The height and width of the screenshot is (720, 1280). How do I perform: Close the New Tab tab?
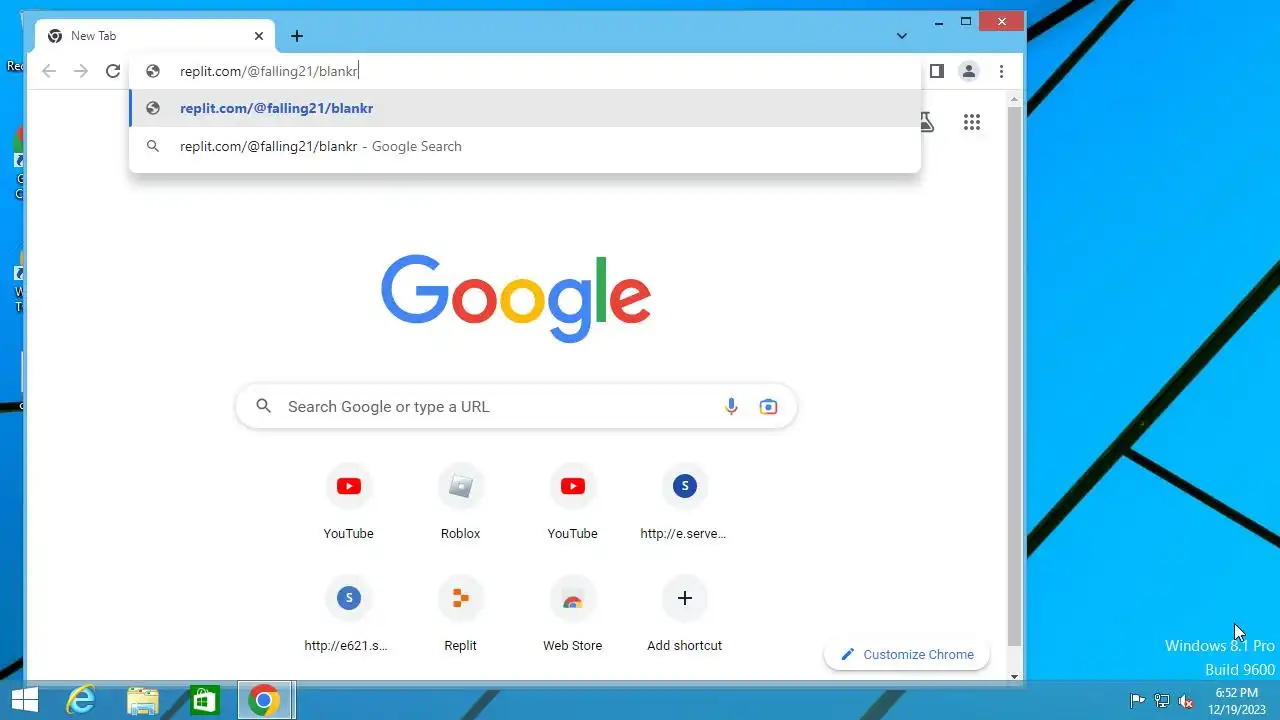pos(259,36)
